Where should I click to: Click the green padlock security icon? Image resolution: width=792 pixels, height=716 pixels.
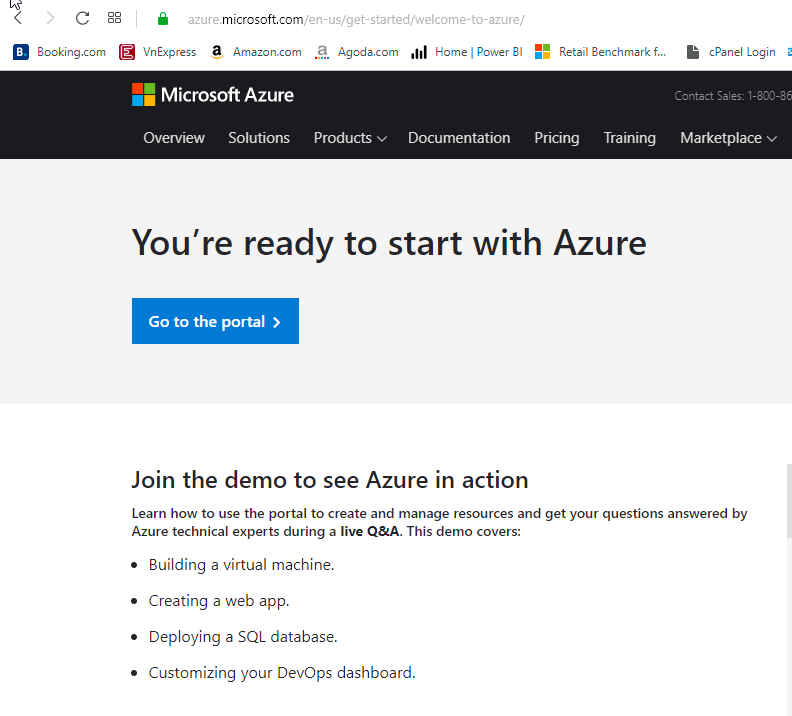coord(163,19)
